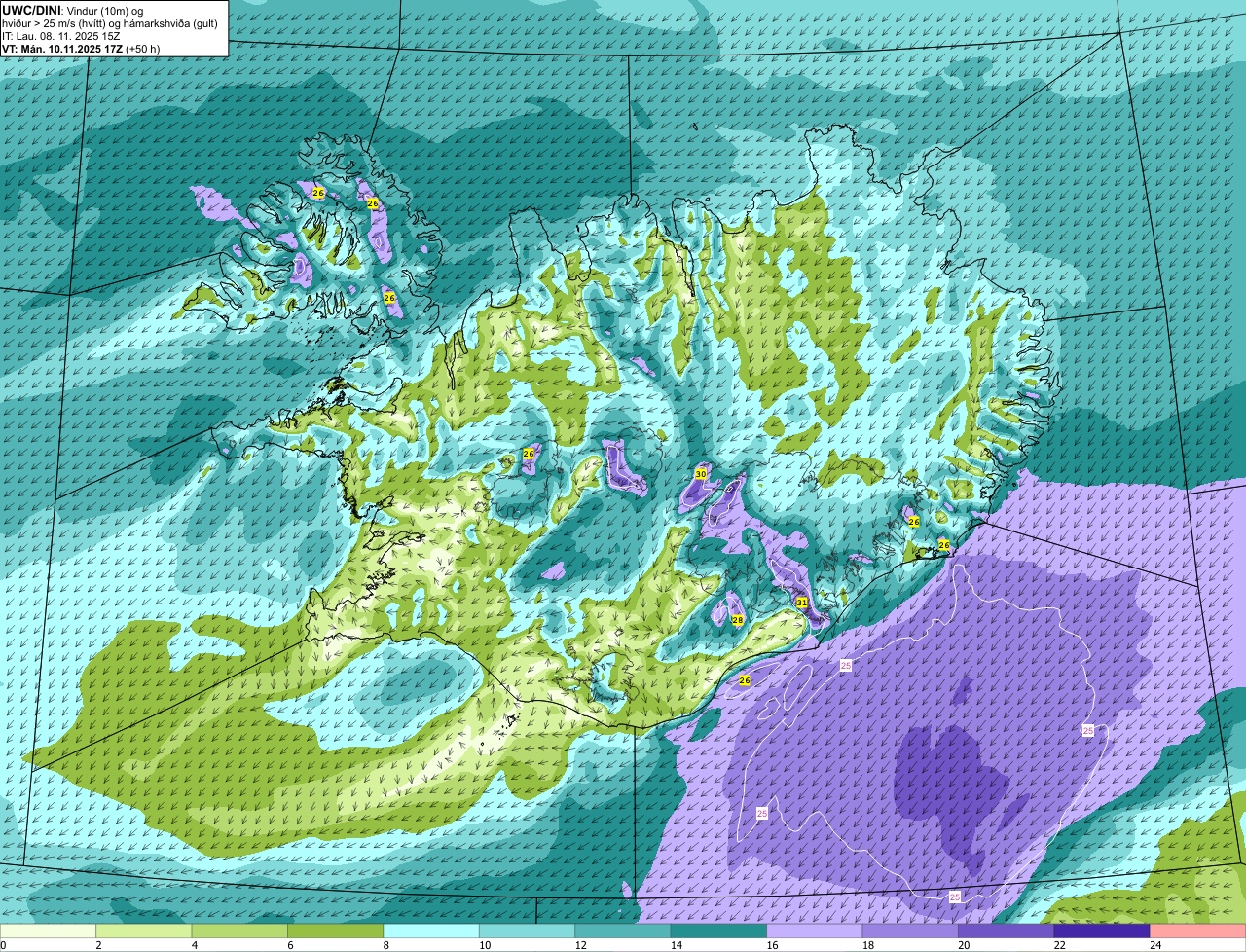The height and width of the screenshot is (952, 1246).
Task: Select the cyan 8–10 m/s legend swatch
Action: point(431,931)
